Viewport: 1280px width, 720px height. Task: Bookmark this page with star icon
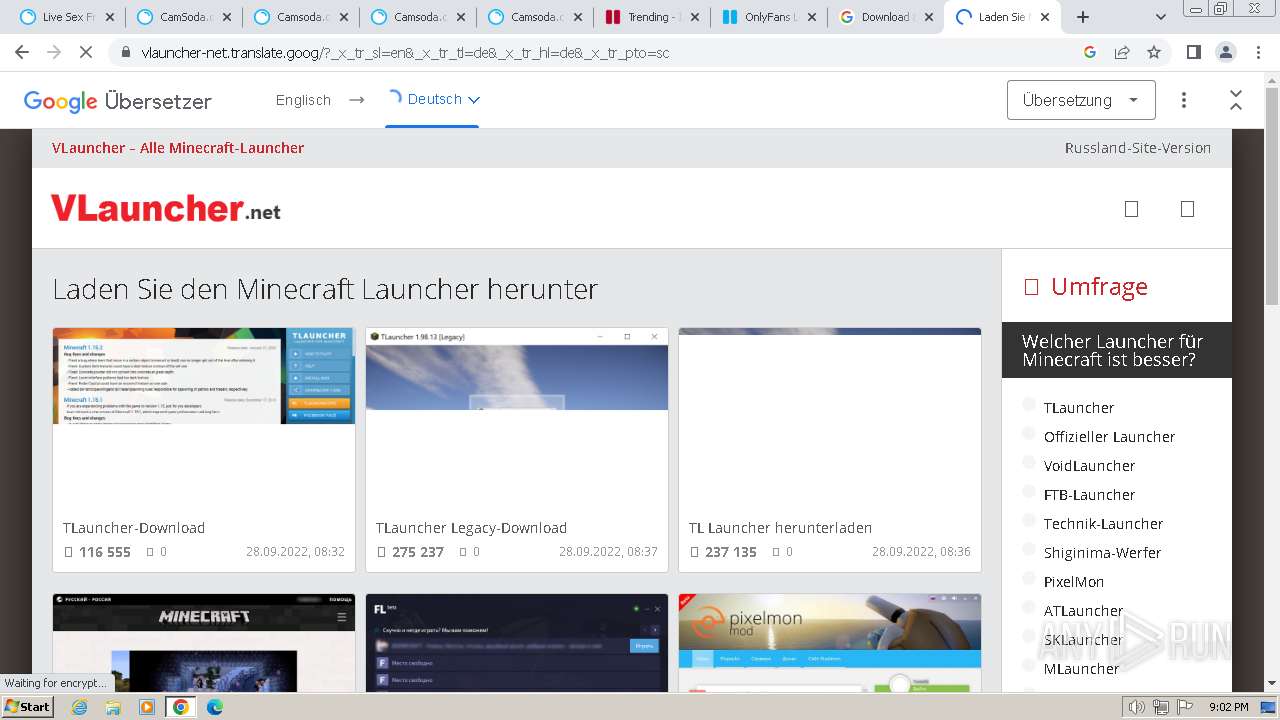1154,52
